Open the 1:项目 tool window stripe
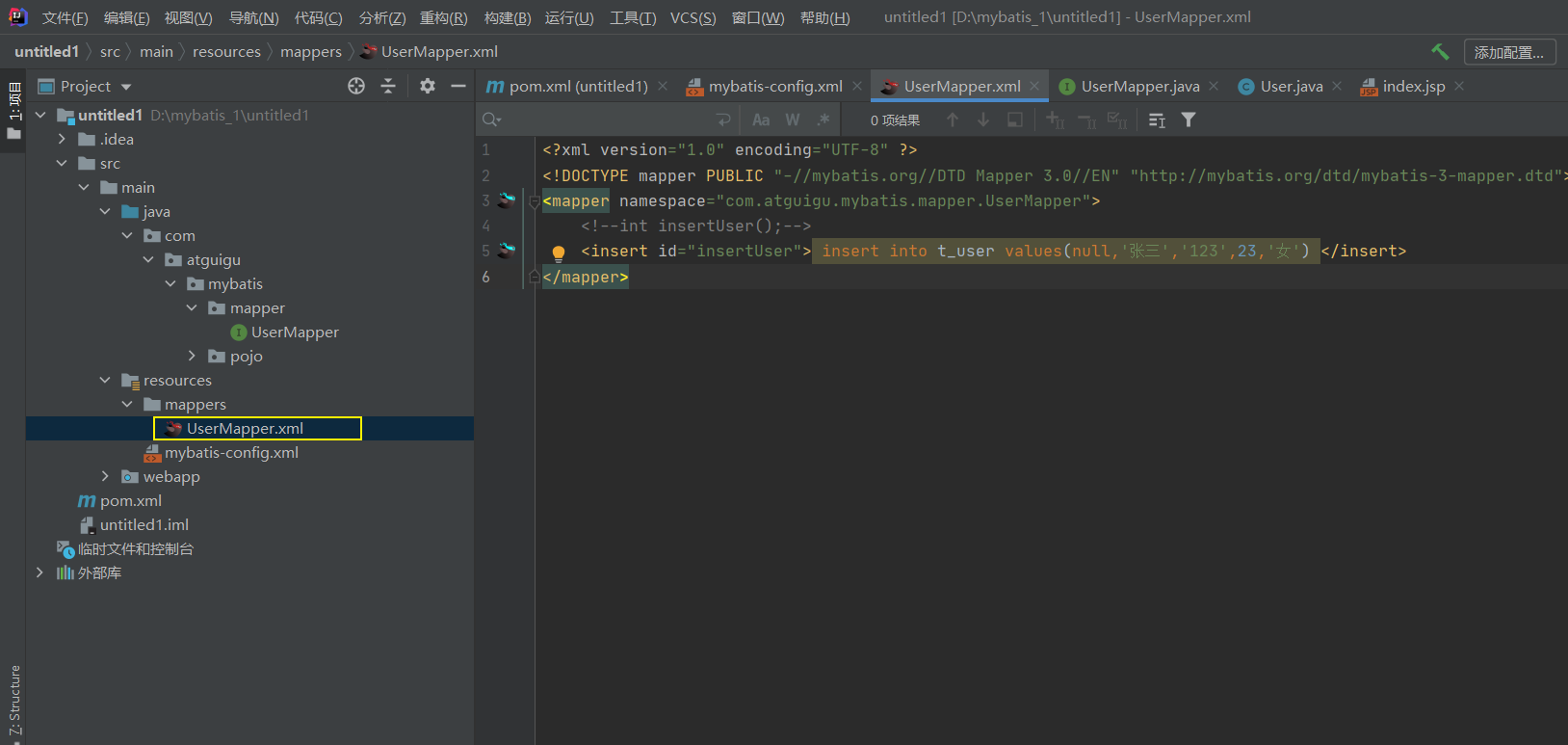The width and height of the screenshot is (1568, 745). [x=13, y=109]
